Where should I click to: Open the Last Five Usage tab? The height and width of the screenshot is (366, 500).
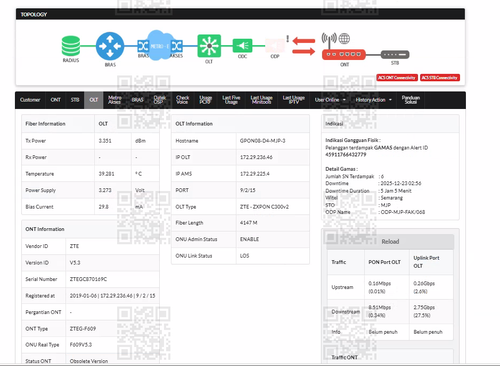point(231,100)
